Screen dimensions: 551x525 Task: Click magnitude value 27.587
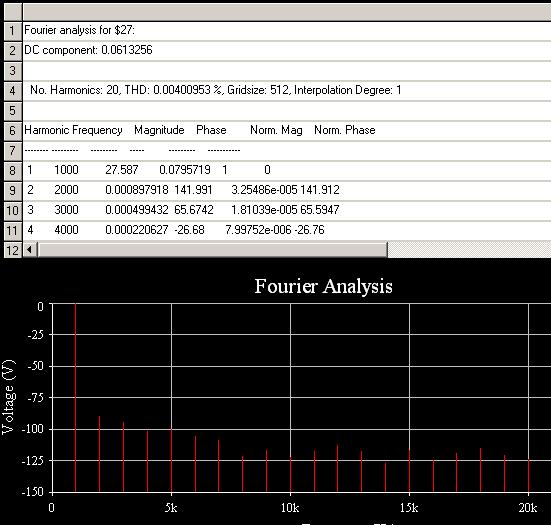122,170
